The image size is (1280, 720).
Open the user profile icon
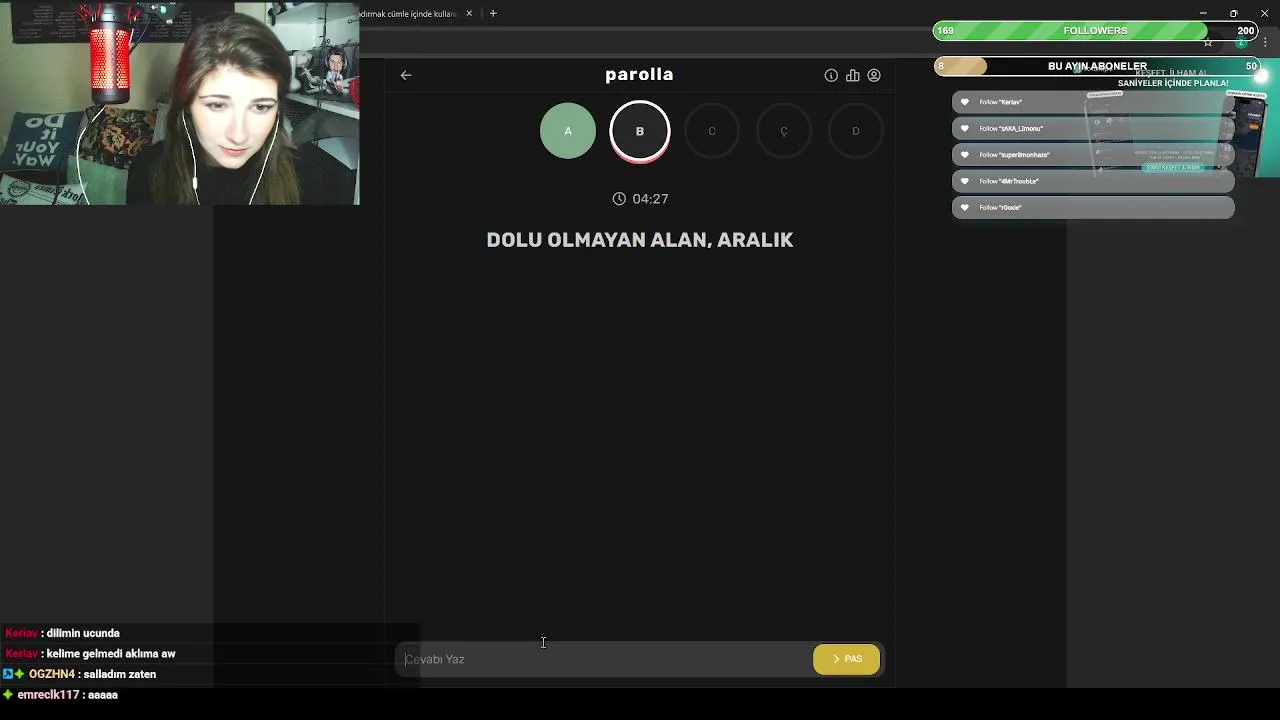click(874, 75)
